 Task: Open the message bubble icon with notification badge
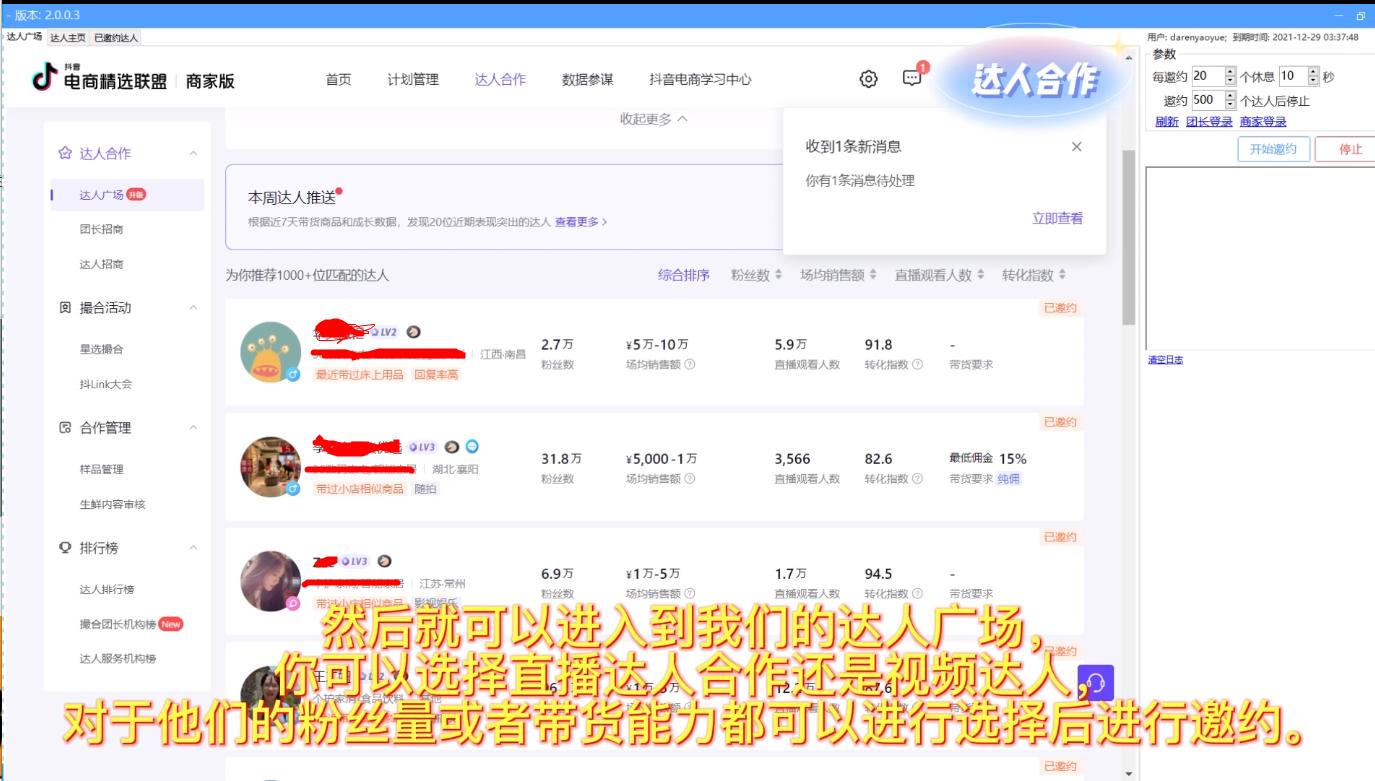click(911, 80)
